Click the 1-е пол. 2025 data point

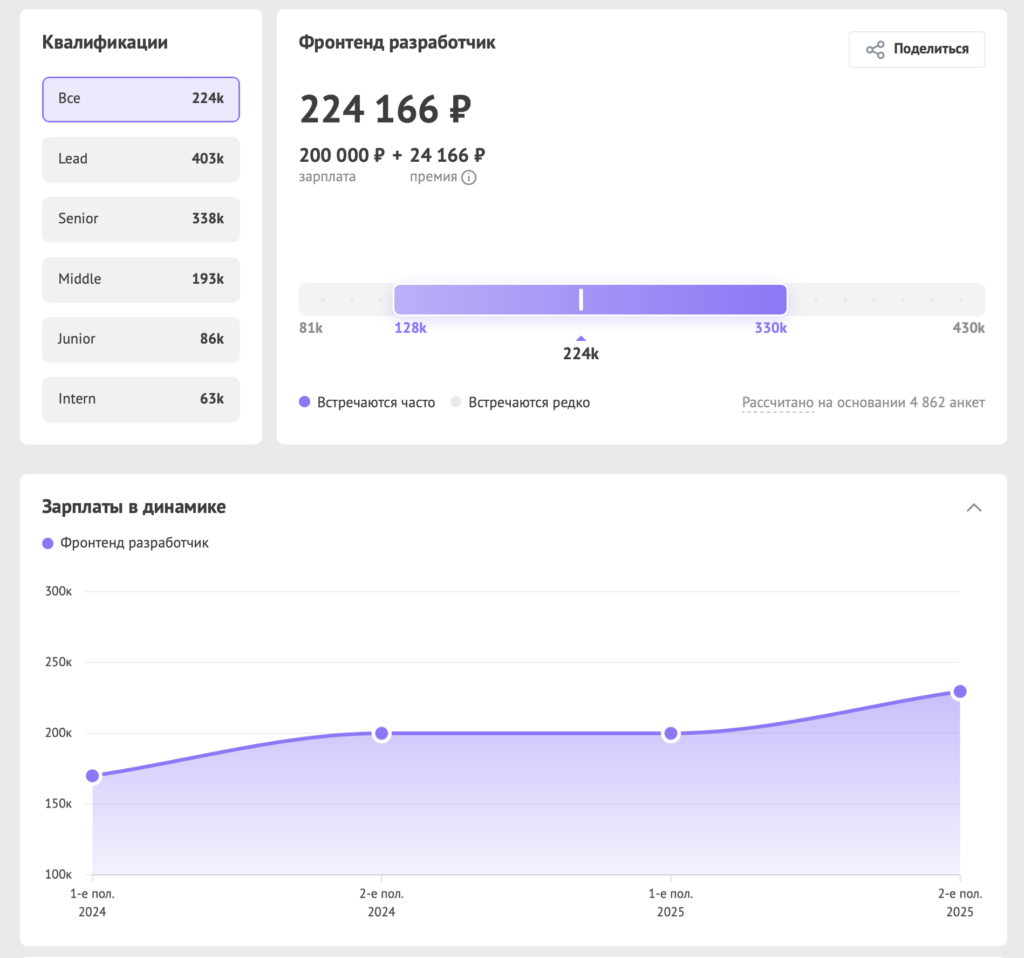(671, 734)
